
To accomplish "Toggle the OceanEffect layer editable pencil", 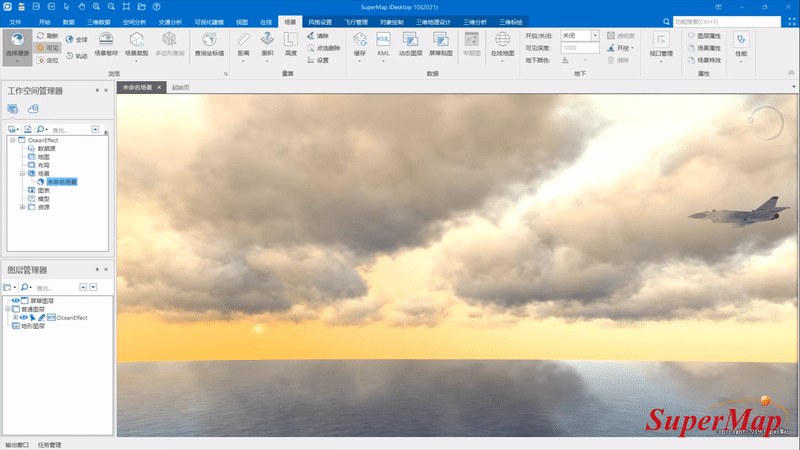I will pyautogui.click(x=42, y=317).
